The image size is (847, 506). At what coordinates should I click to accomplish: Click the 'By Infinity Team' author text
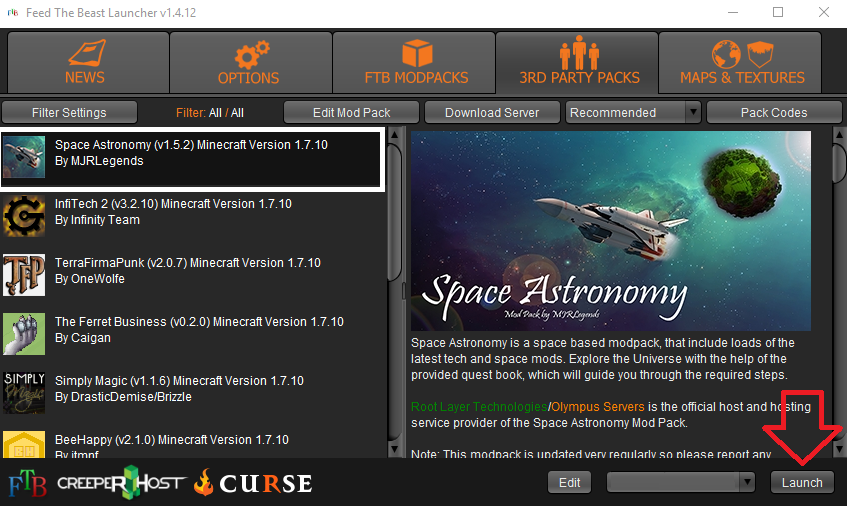97,220
